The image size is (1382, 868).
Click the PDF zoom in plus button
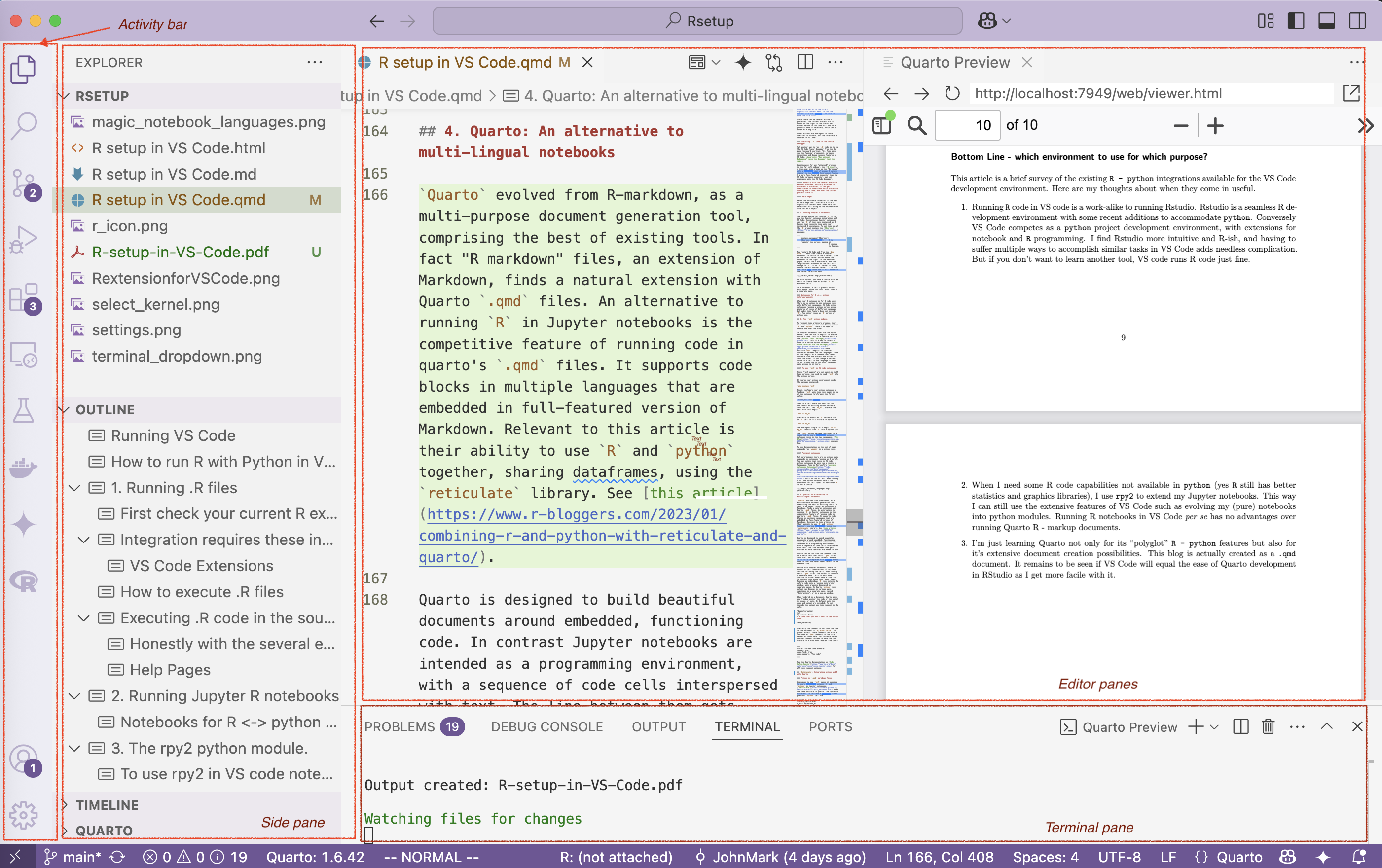coord(1215,125)
